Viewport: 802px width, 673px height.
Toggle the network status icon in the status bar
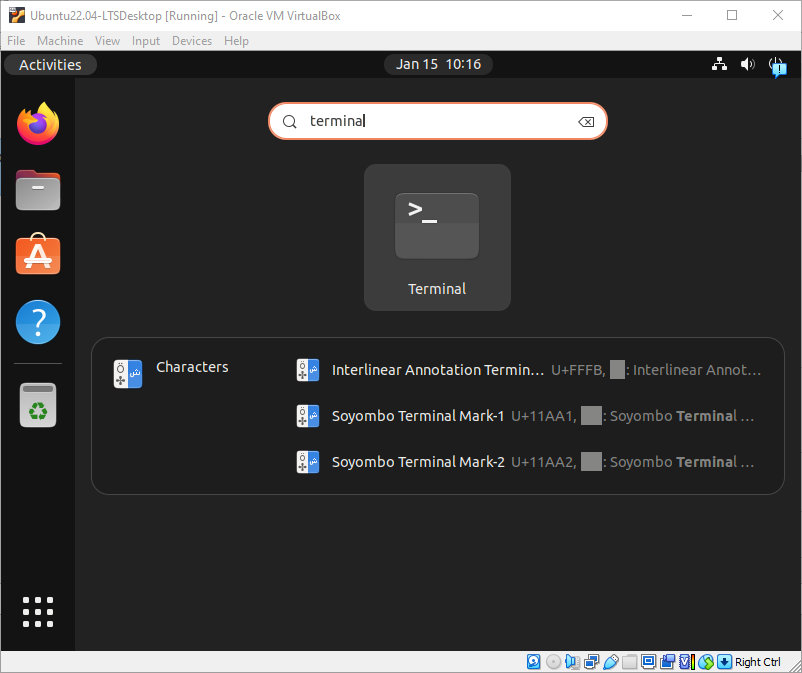(590, 661)
